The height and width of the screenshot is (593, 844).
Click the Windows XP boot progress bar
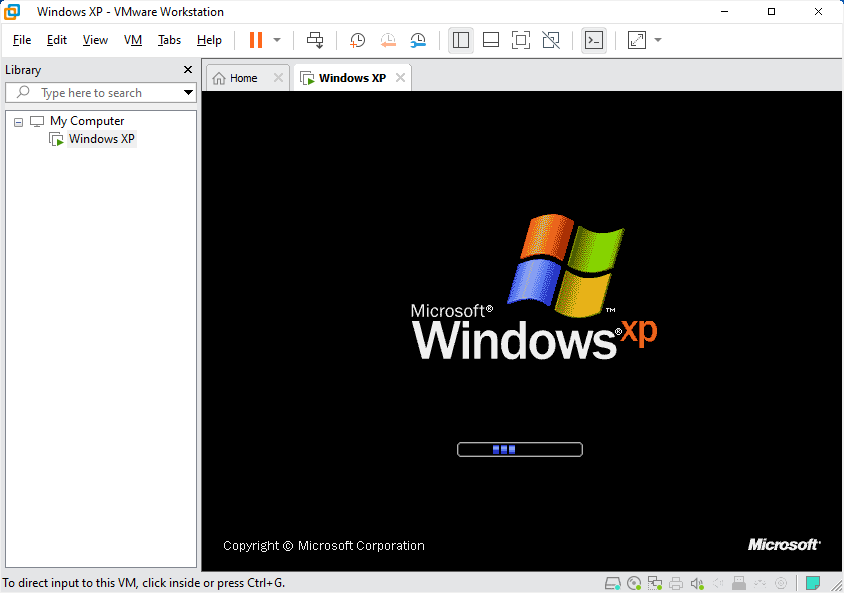click(519, 449)
